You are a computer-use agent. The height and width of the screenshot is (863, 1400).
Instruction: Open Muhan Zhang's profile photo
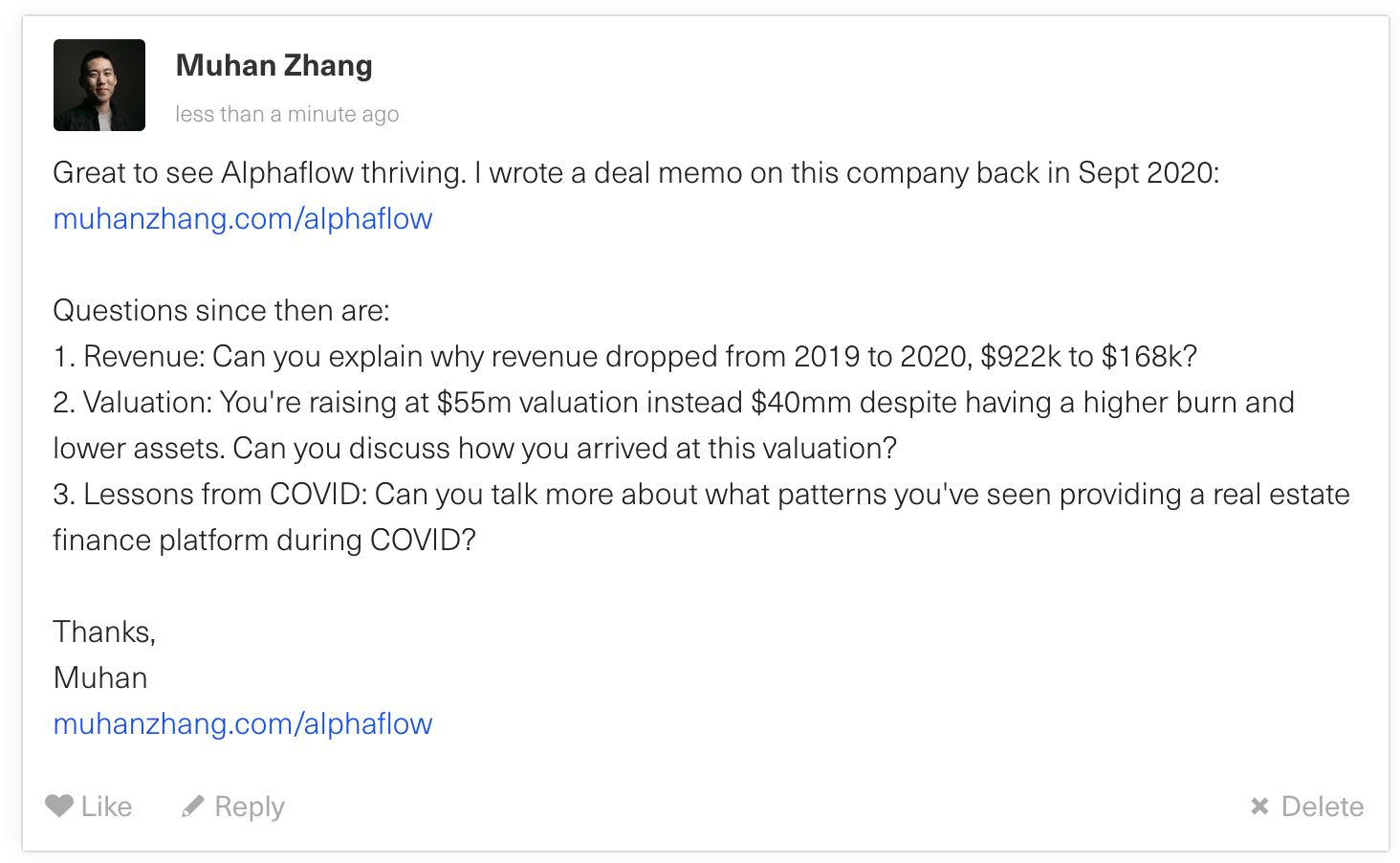pos(99,85)
